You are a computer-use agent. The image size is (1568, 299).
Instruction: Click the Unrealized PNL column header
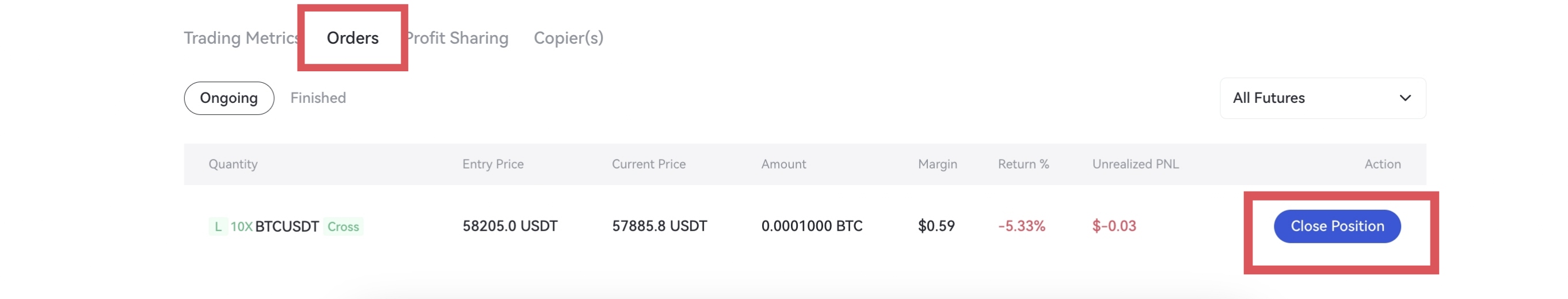[x=1135, y=164]
